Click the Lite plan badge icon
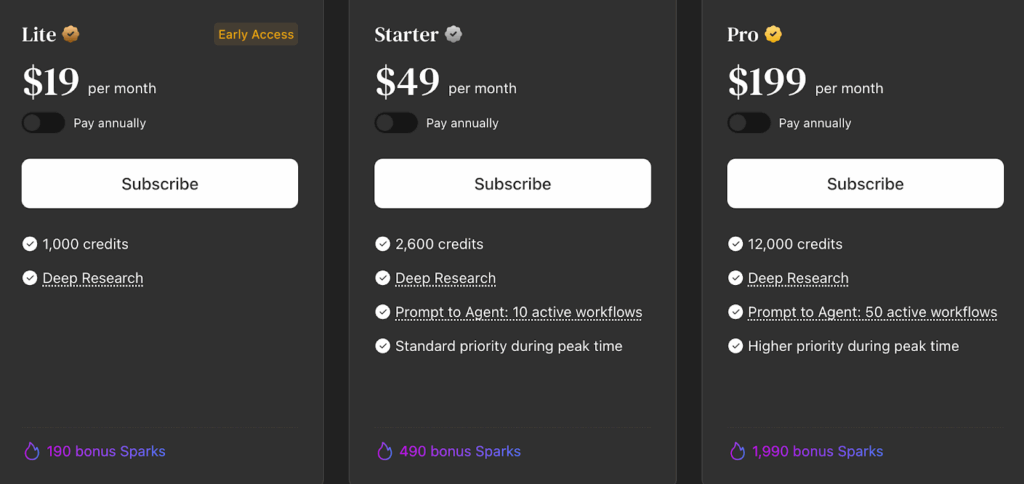1024x484 pixels. coord(71,34)
